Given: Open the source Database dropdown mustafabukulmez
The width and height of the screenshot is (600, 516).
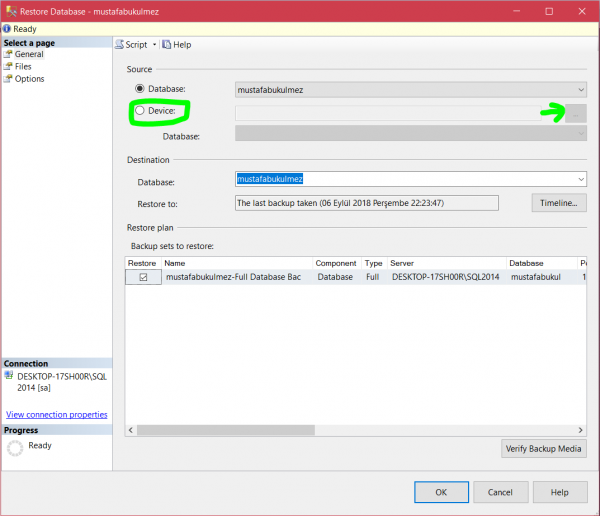Looking at the screenshot, I should click(411, 90).
